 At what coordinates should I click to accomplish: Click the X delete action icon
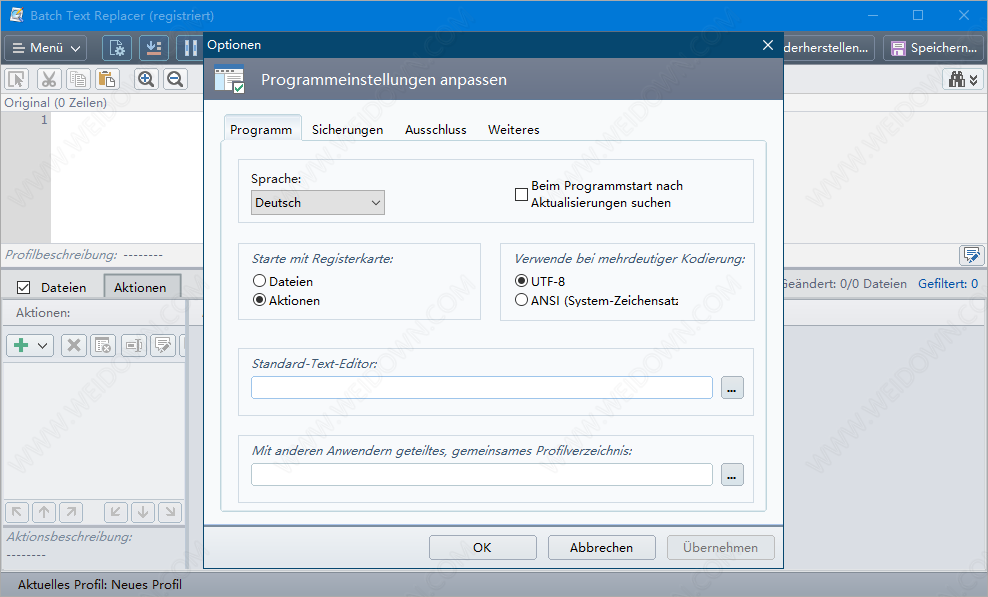pos(74,345)
